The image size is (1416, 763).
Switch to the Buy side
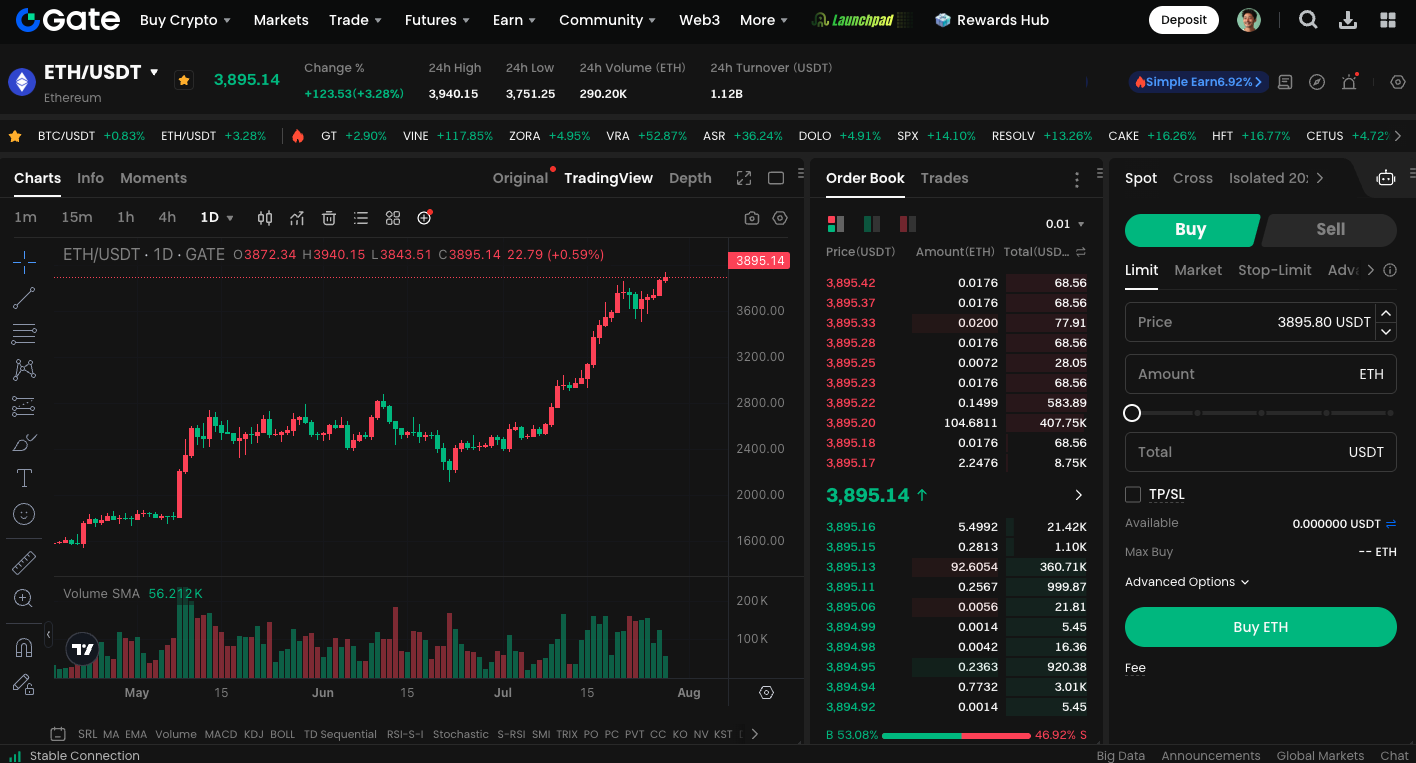pos(1190,230)
